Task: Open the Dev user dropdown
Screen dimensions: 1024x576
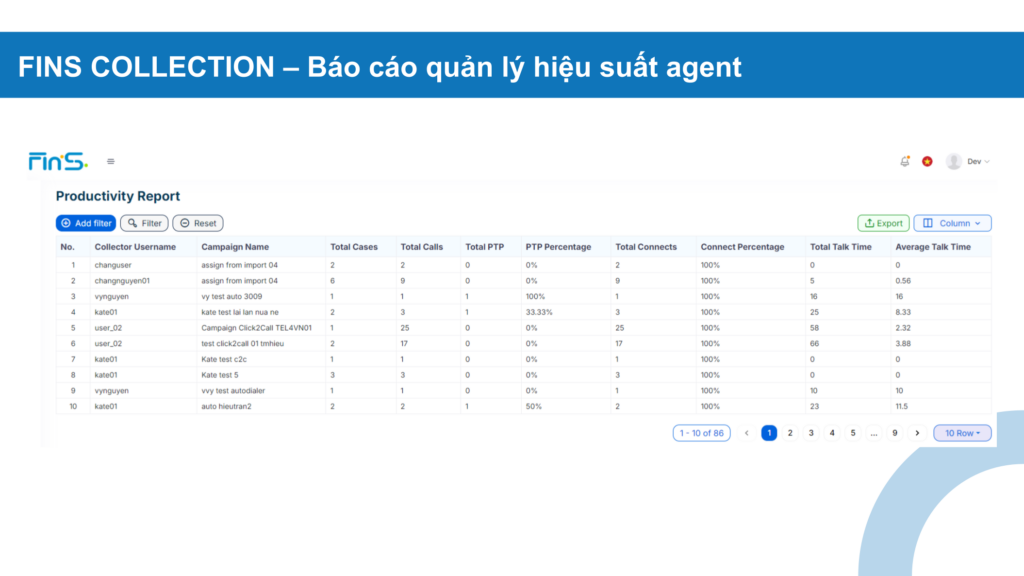Action: tap(978, 161)
